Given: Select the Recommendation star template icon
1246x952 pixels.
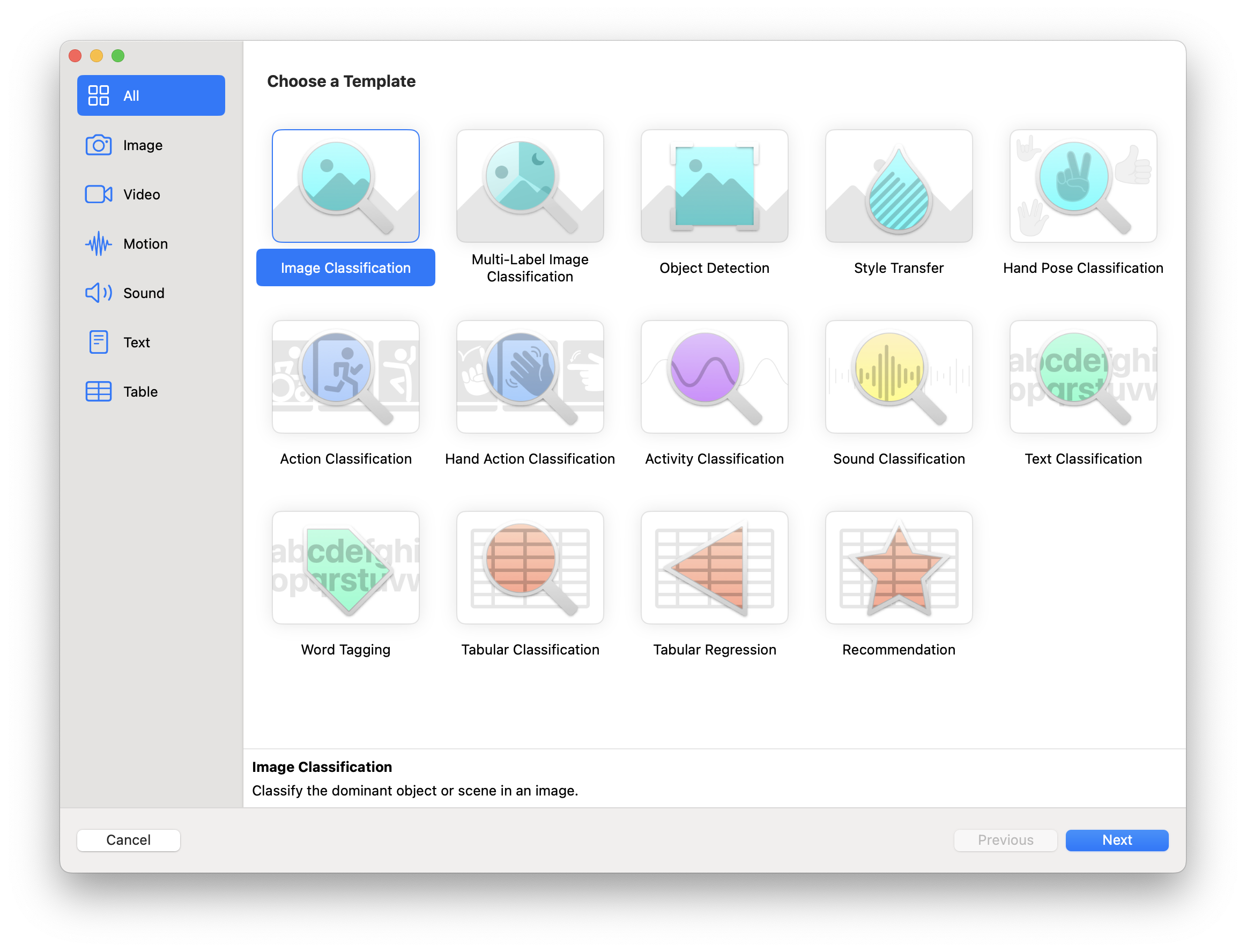Looking at the screenshot, I should [899, 568].
